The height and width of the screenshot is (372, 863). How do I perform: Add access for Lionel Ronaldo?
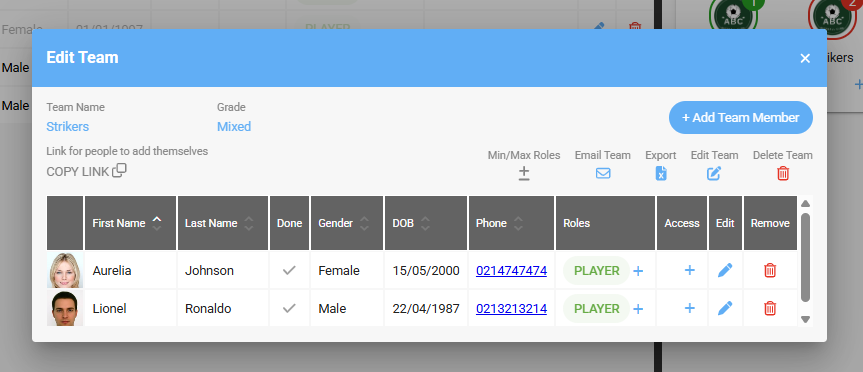(689, 308)
